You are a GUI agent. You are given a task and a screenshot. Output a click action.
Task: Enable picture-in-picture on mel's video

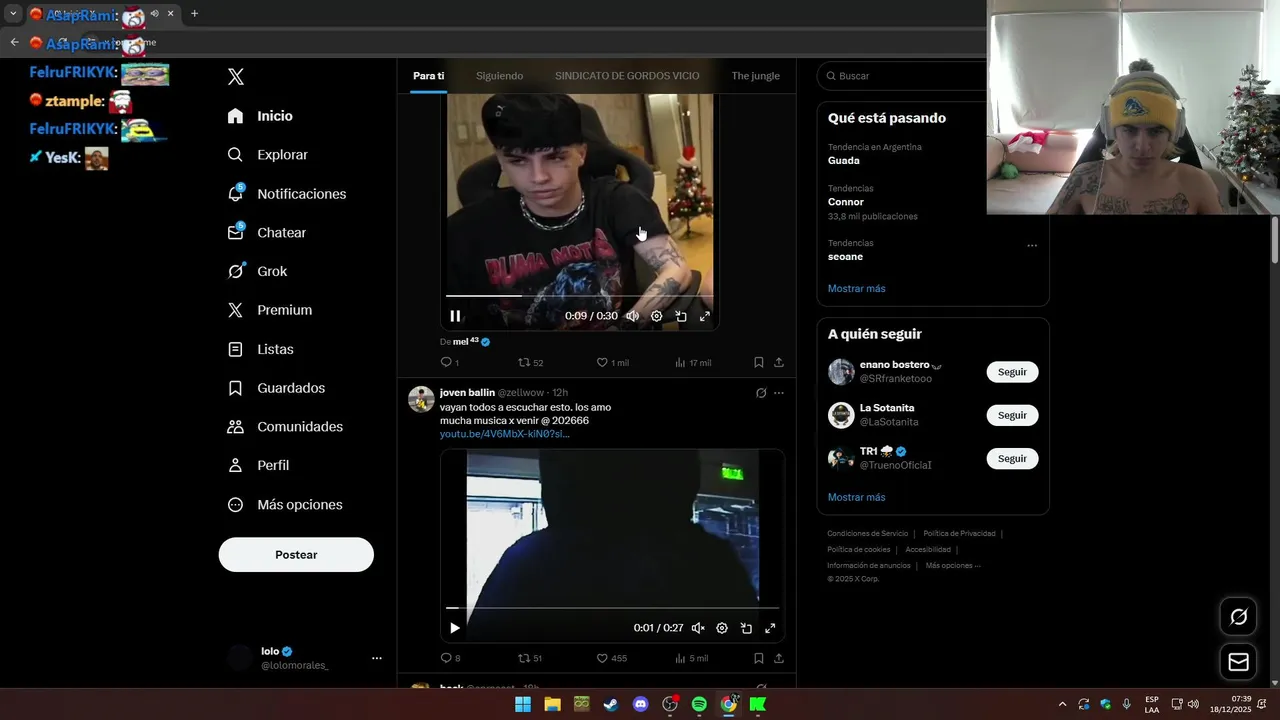[x=680, y=316]
